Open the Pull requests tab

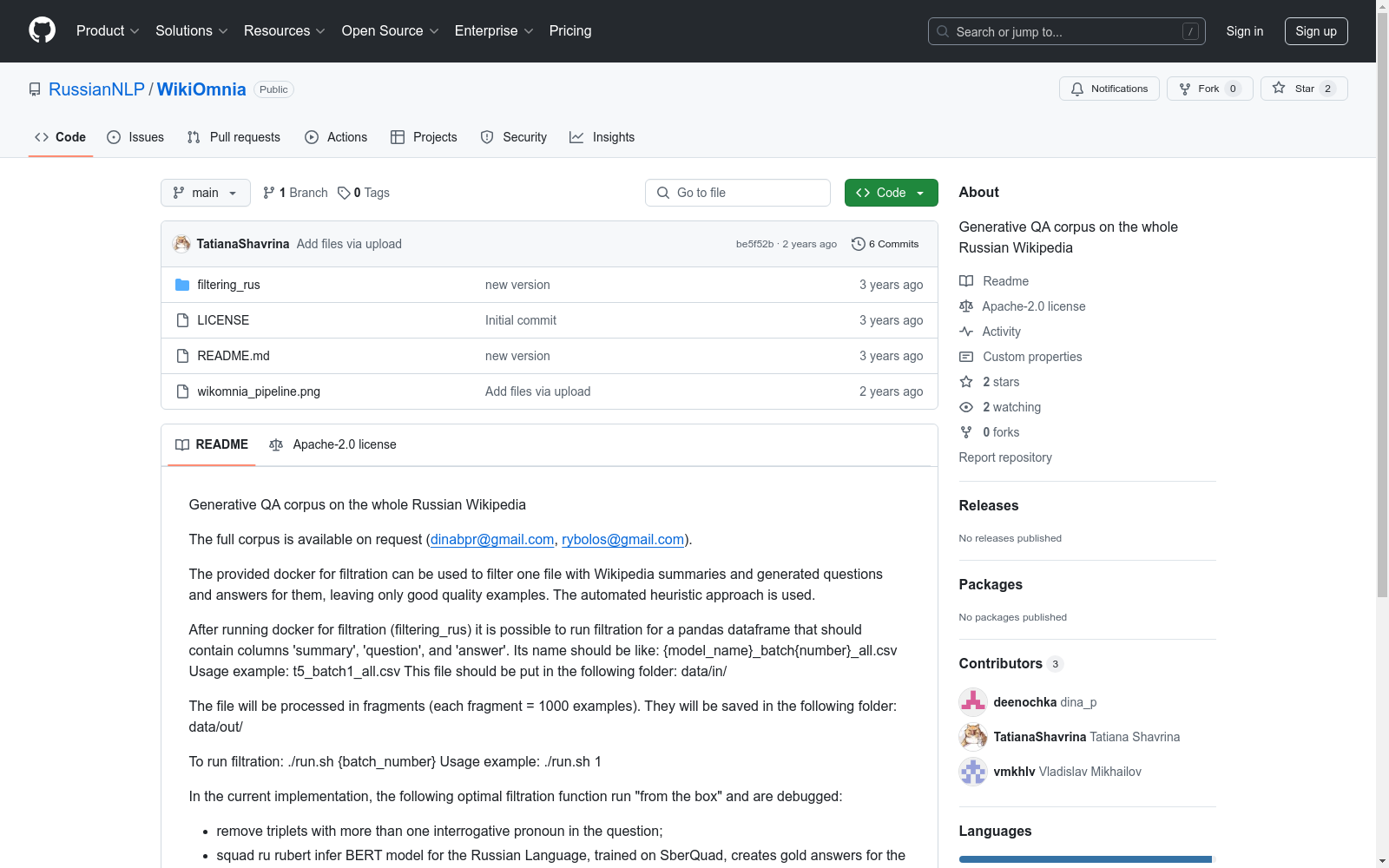pyautogui.click(x=234, y=137)
